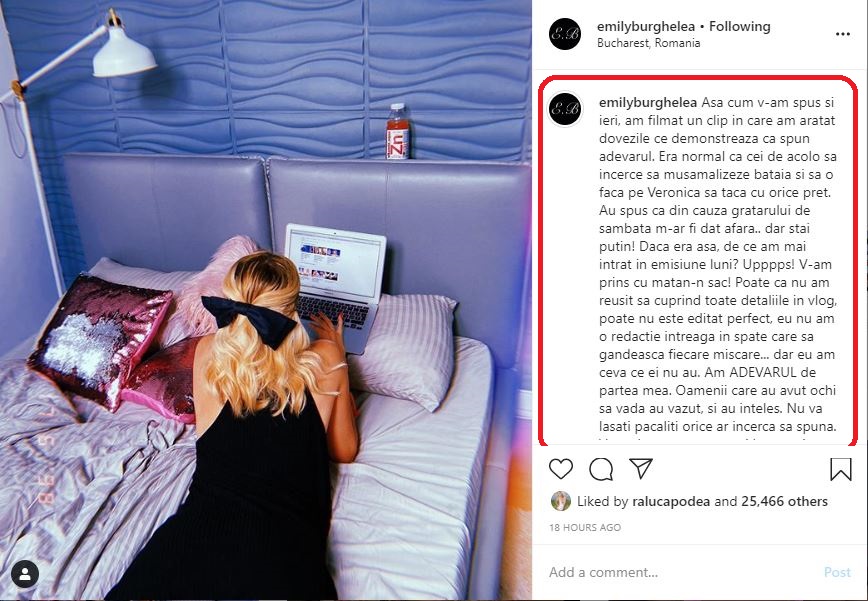Like the post with the heart icon
Screen dimensions: 868x601
pos(561,469)
